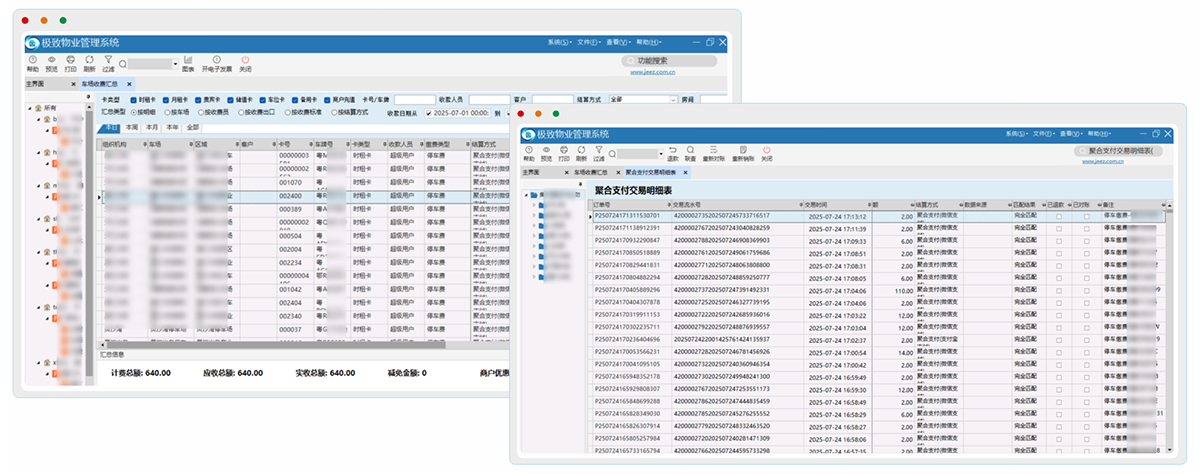Click 过滤 filter icon in front window
Screen dimensions: 1200x474
[598, 153]
